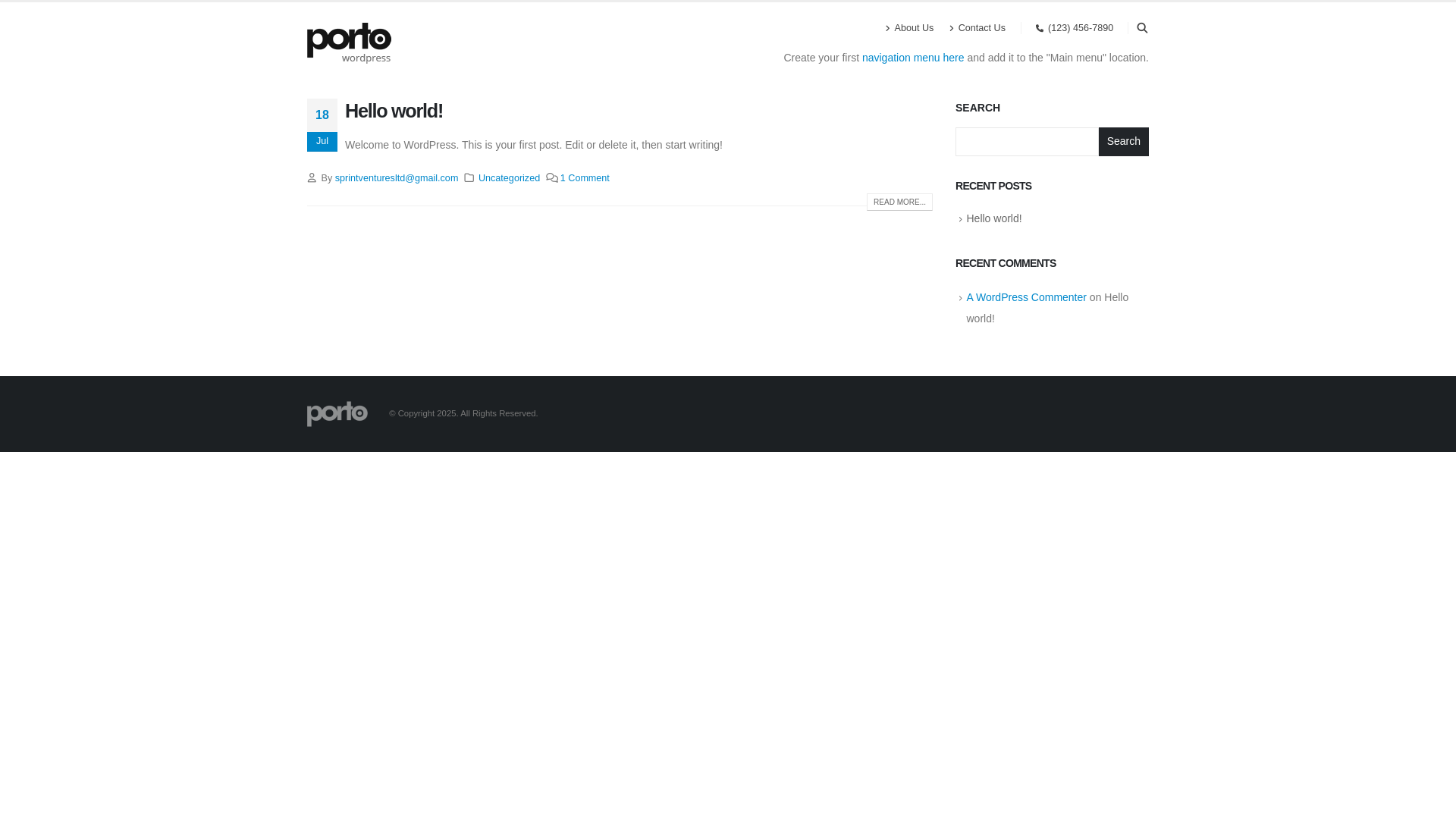Image resolution: width=1456 pixels, height=819 pixels.
Task: Click the (123) 456-7890 phone number
Action: pos(1081,28)
